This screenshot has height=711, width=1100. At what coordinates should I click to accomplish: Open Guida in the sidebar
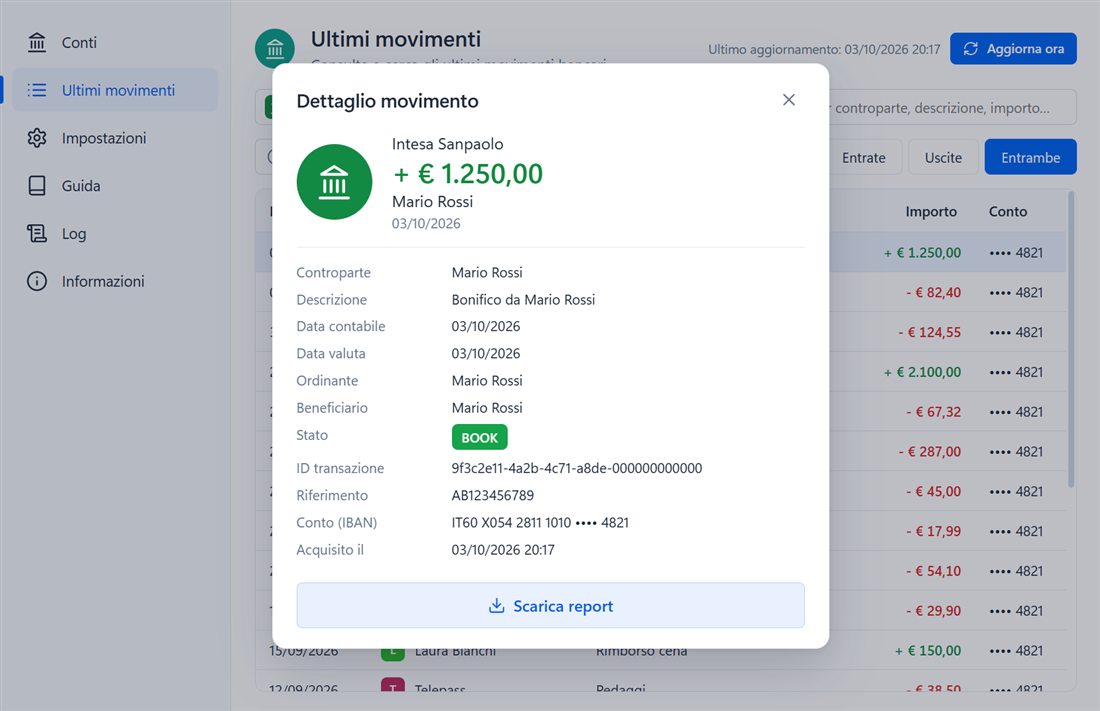click(115, 186)
